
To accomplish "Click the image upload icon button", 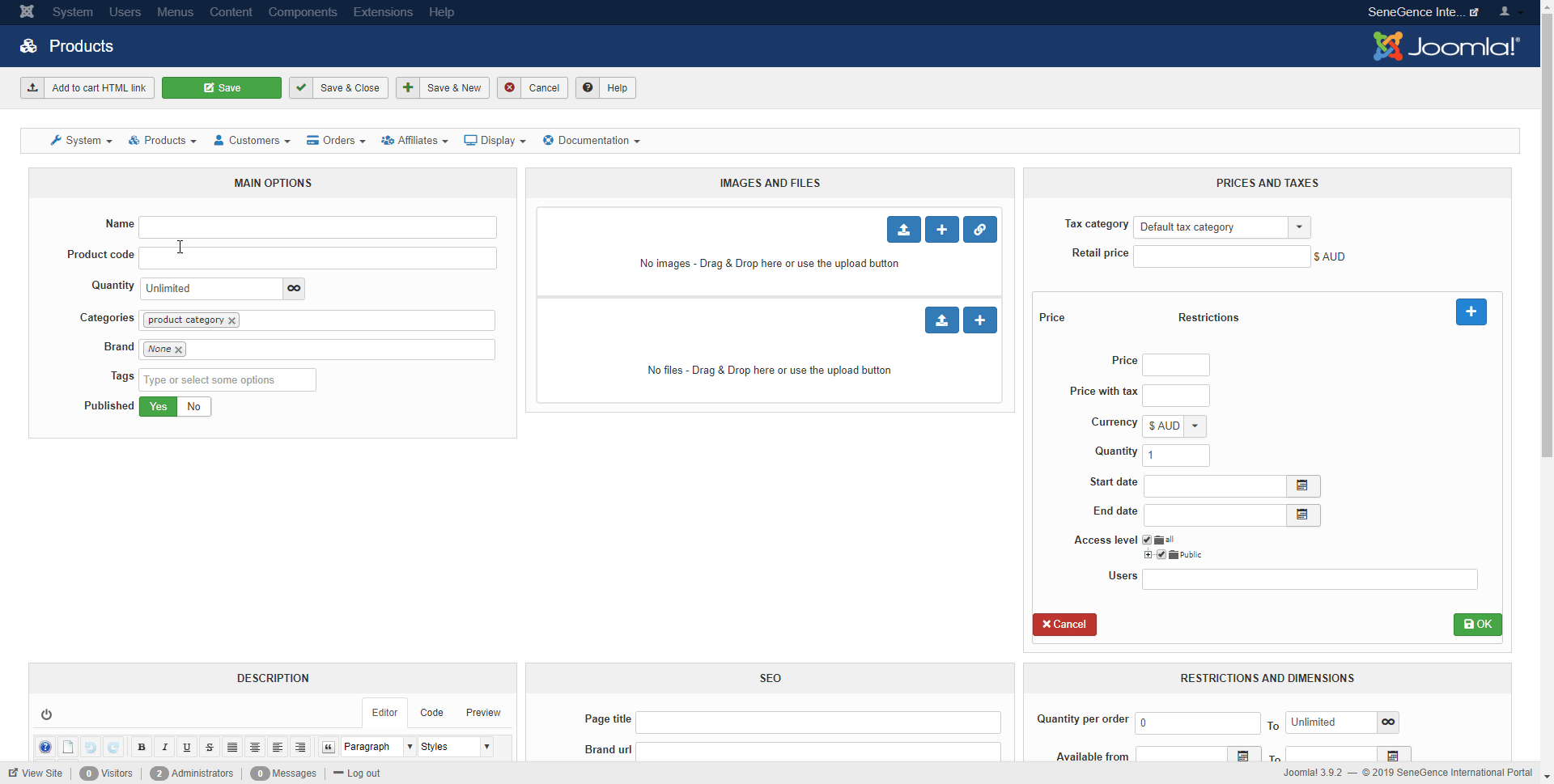I will 903,230.
